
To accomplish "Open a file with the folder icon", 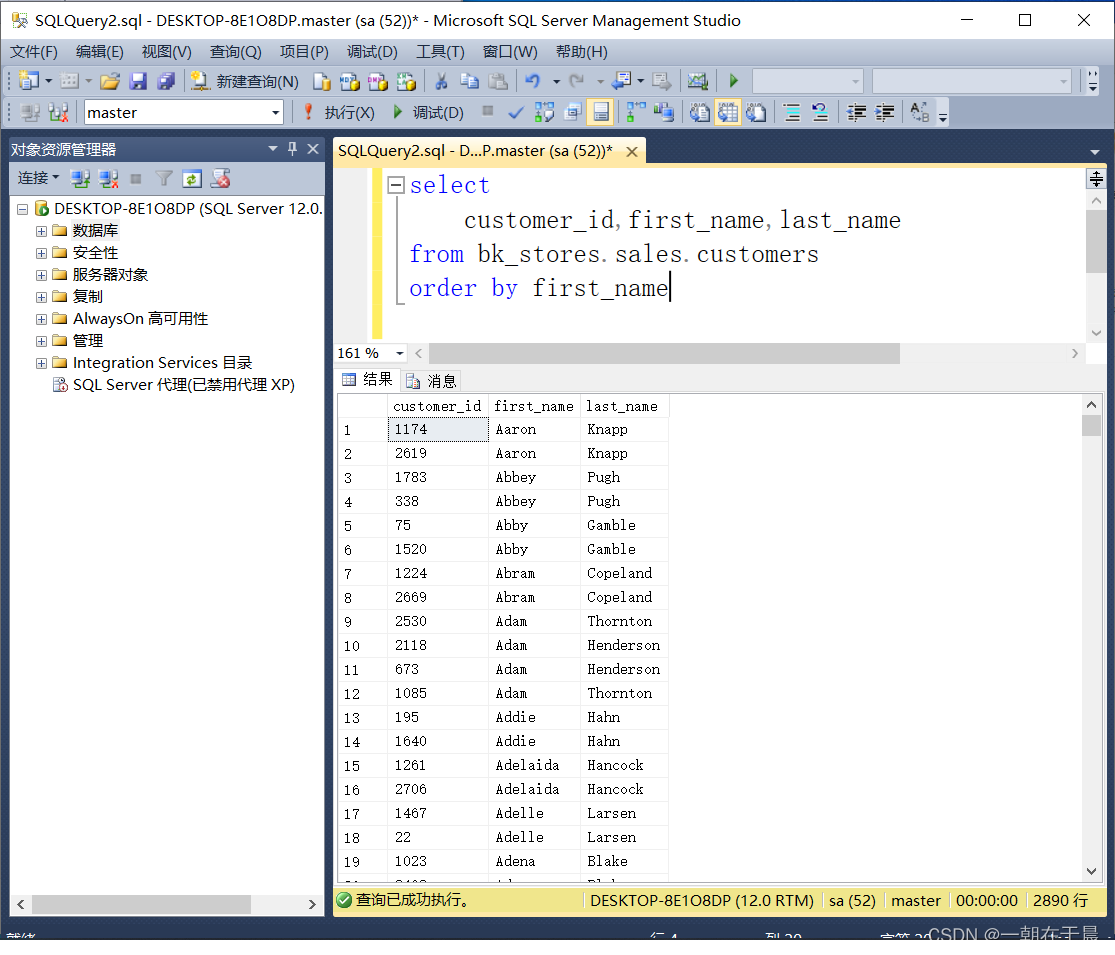I will click(x=110, y=82).
